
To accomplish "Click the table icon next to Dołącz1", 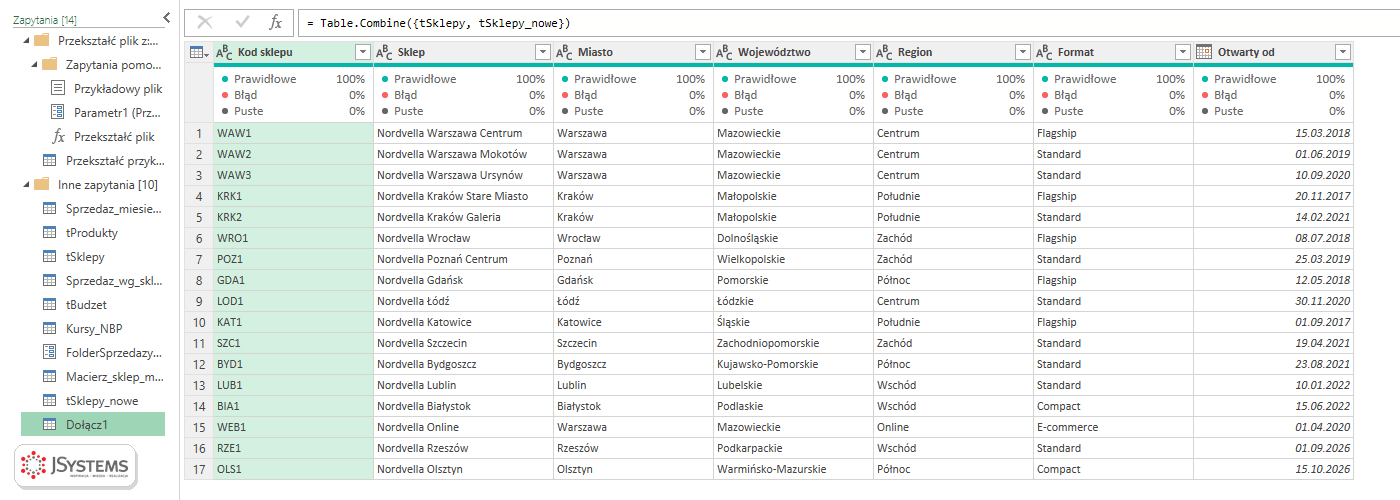I will click(49, 425).
